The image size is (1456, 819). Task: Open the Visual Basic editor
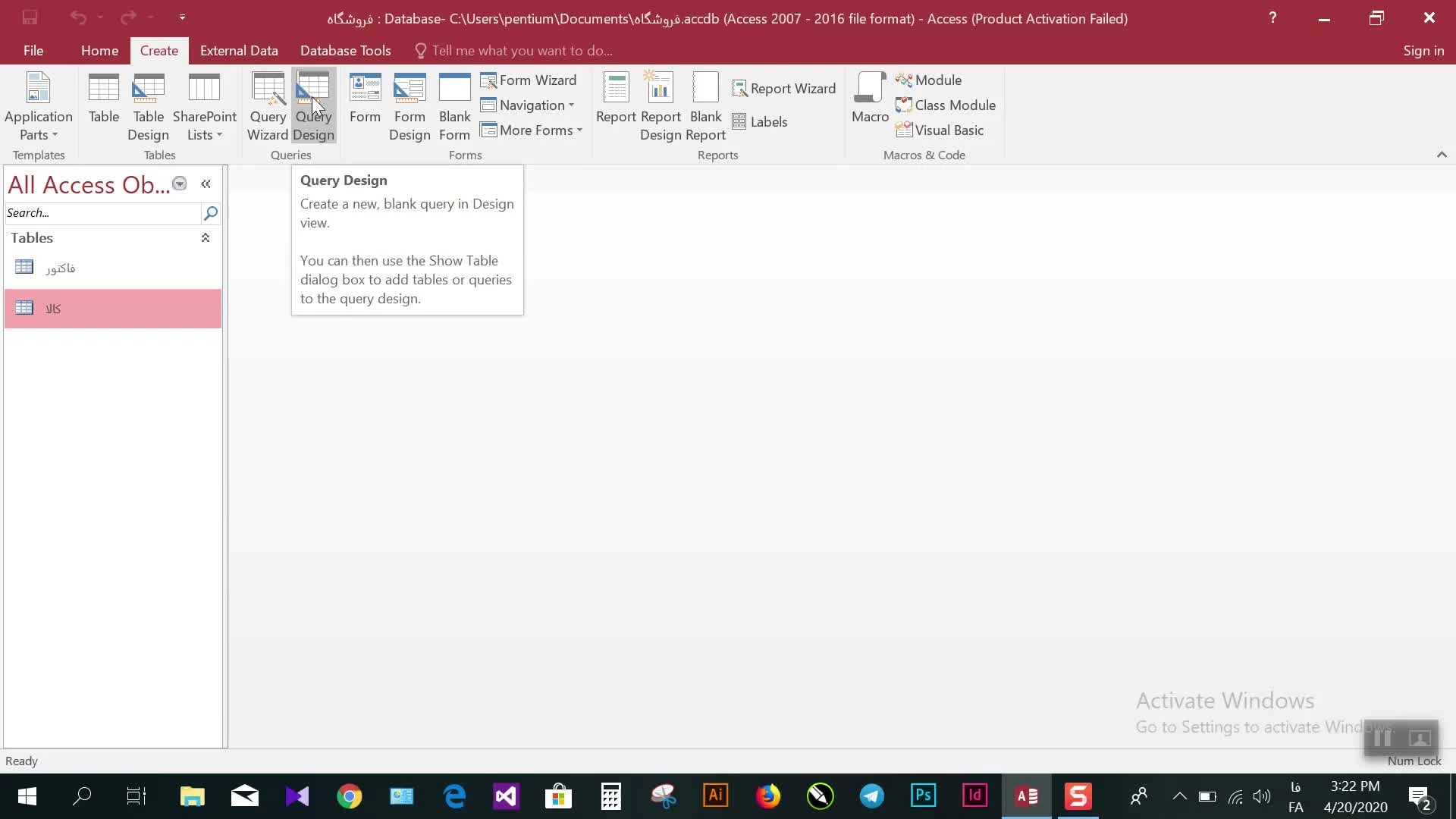(x=940, y=130)
